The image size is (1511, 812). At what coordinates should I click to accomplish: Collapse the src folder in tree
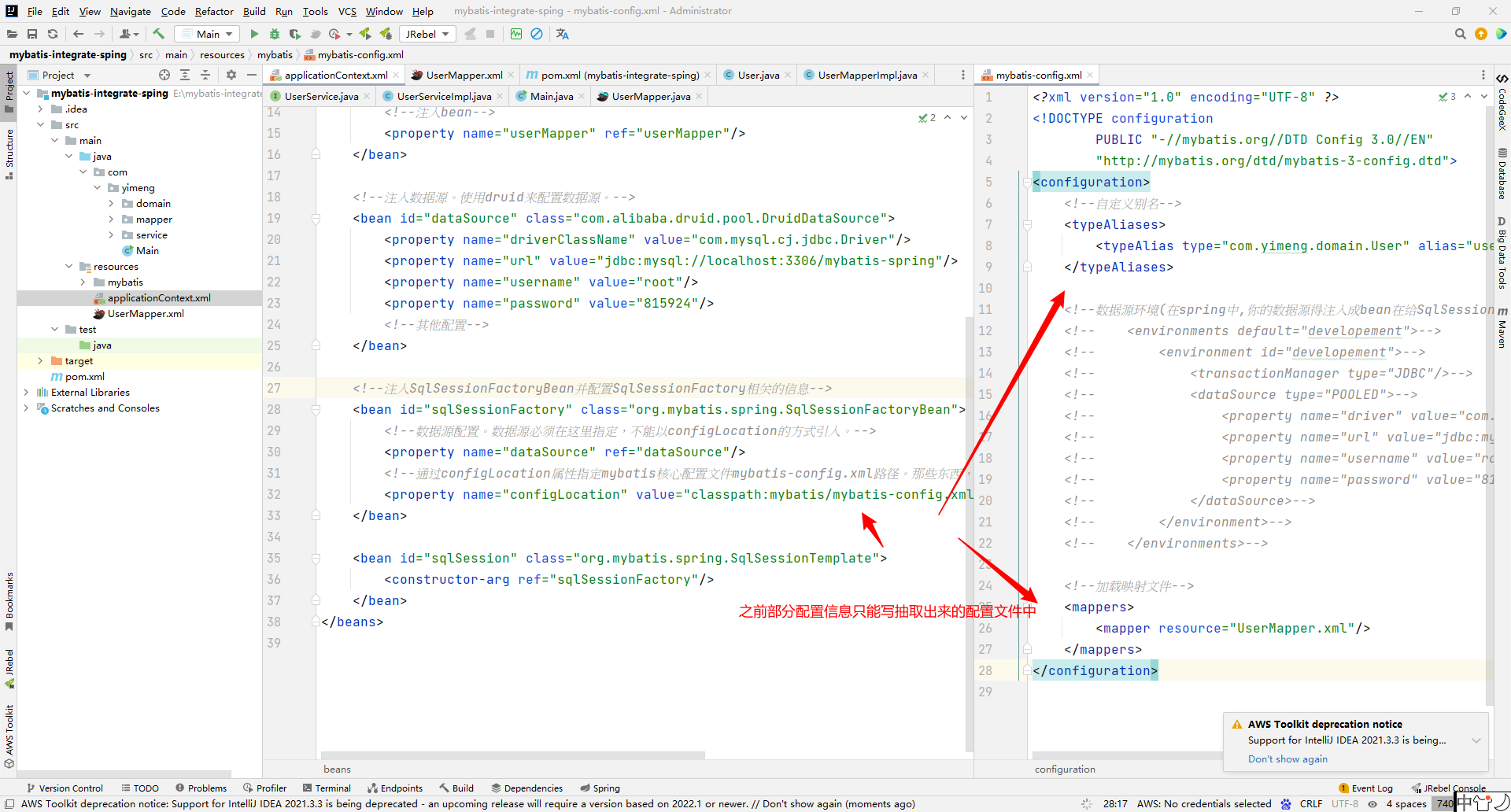click(40, 124)
